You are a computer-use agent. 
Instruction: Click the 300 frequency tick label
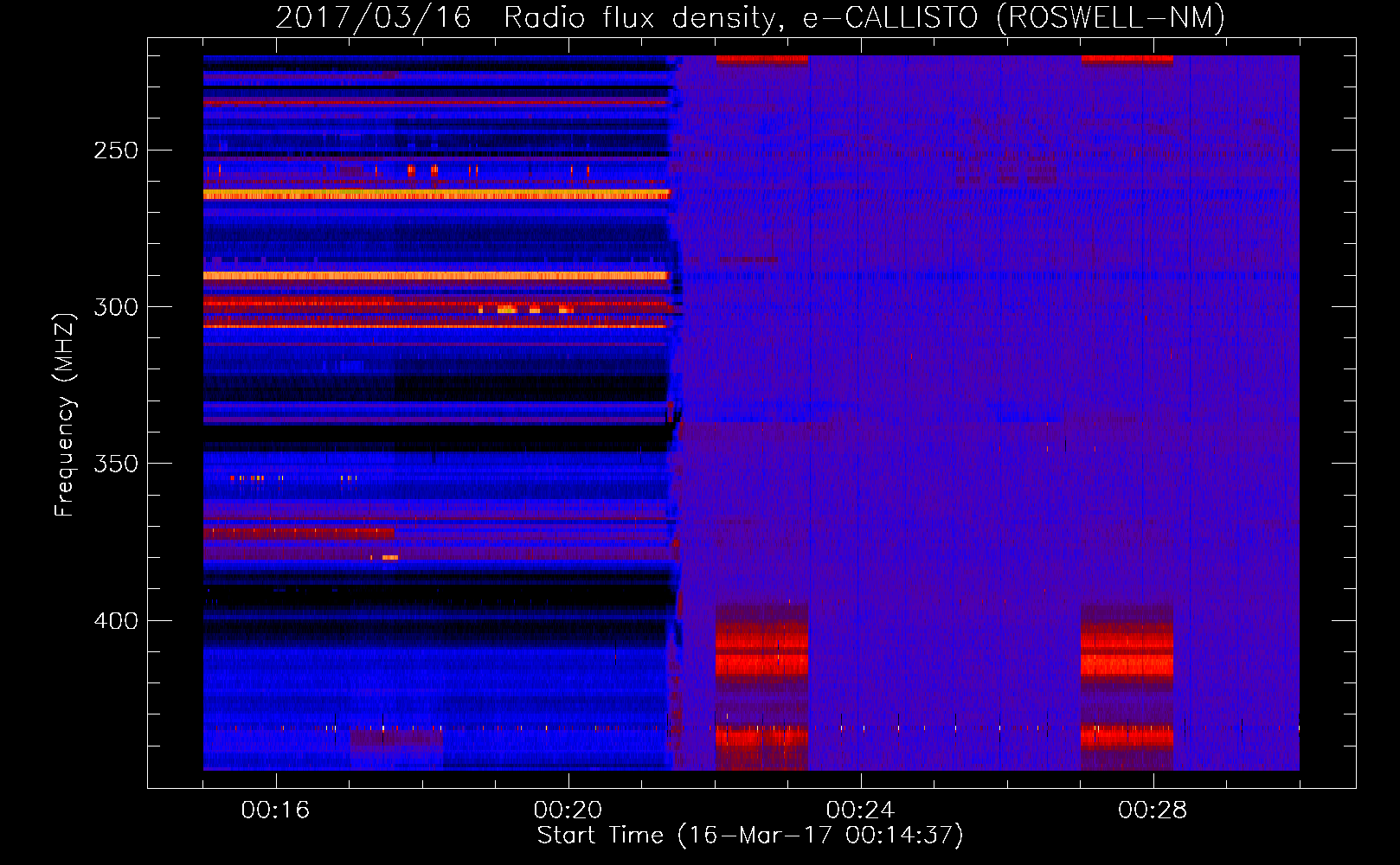[x=116, y=307]
